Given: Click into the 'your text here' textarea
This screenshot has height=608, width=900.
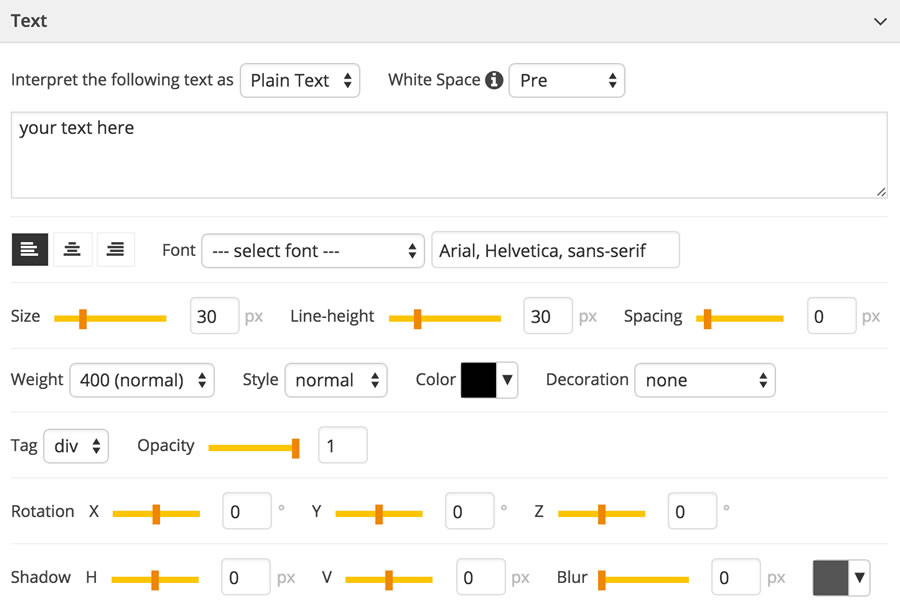Looking at the screenshot, I should 449,155.
